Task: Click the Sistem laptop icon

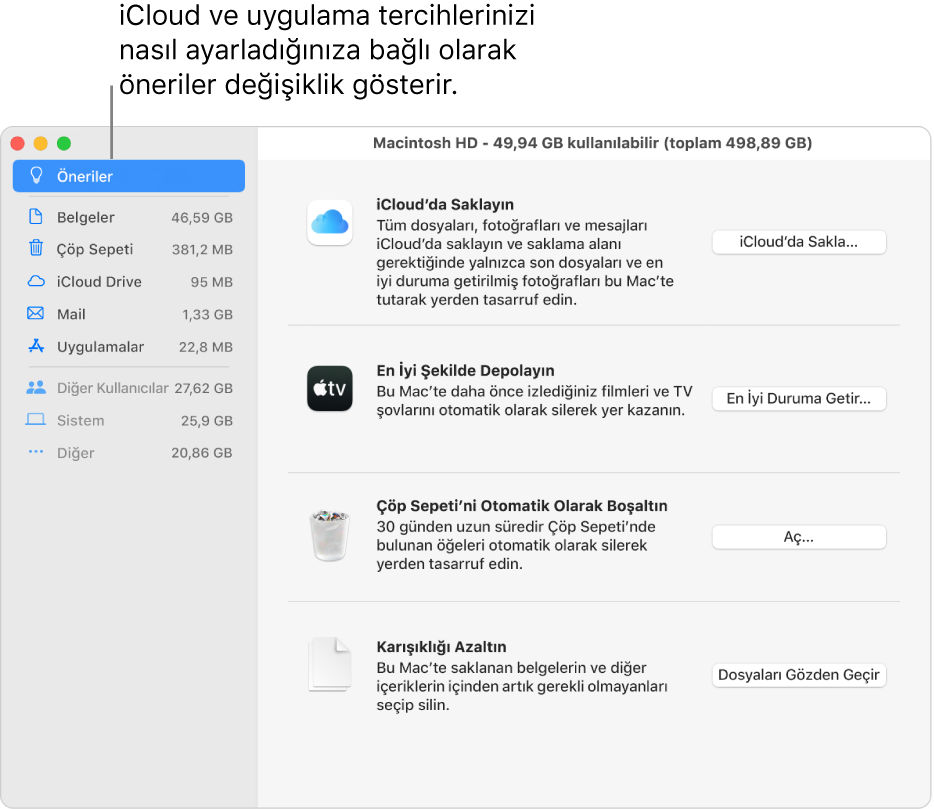Action: coord(36,420)
